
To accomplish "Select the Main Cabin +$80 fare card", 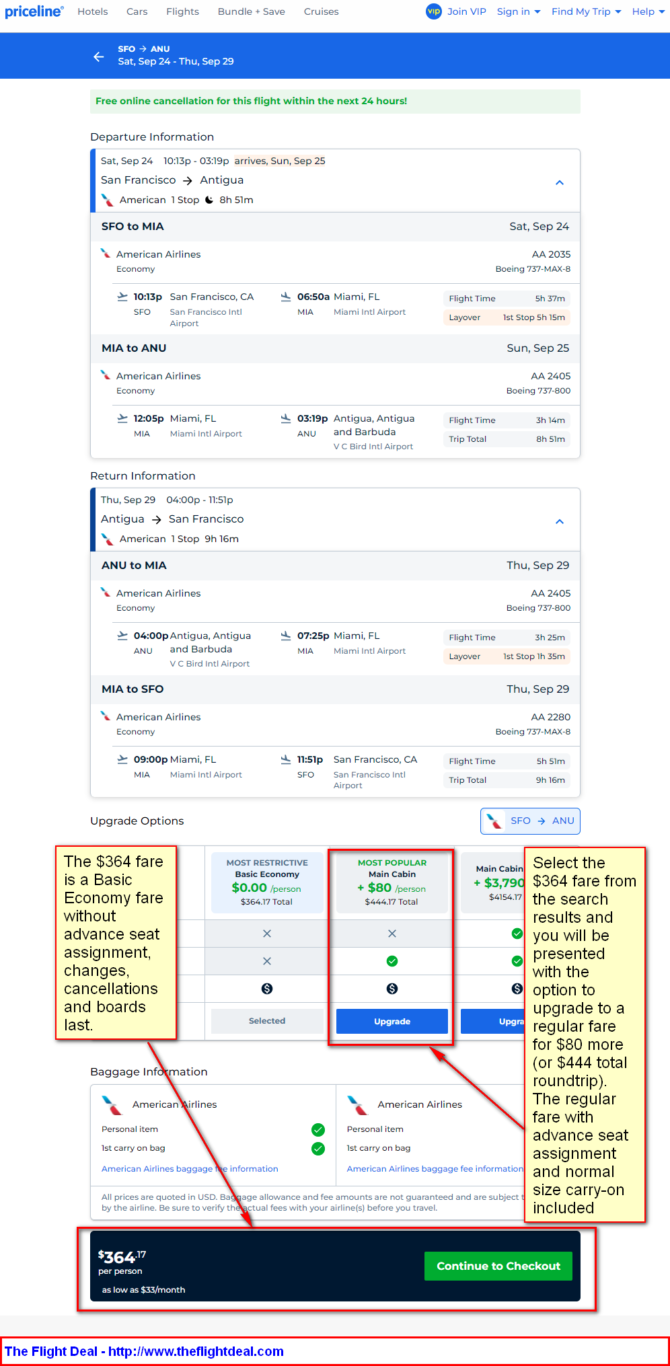I will click(392, 883).
